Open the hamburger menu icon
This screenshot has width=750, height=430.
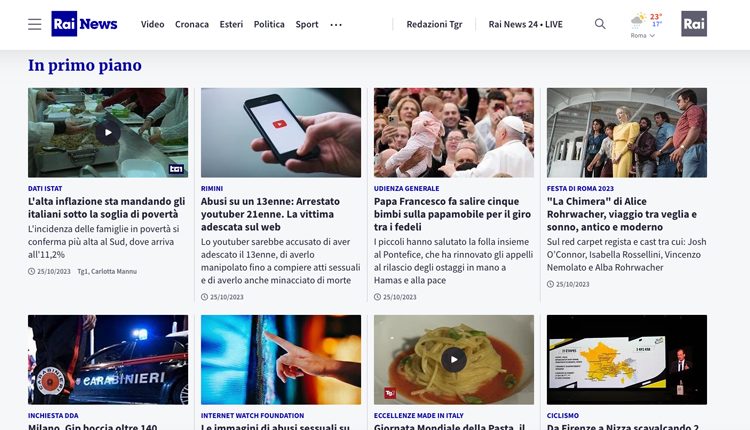(x=34, y=24)
